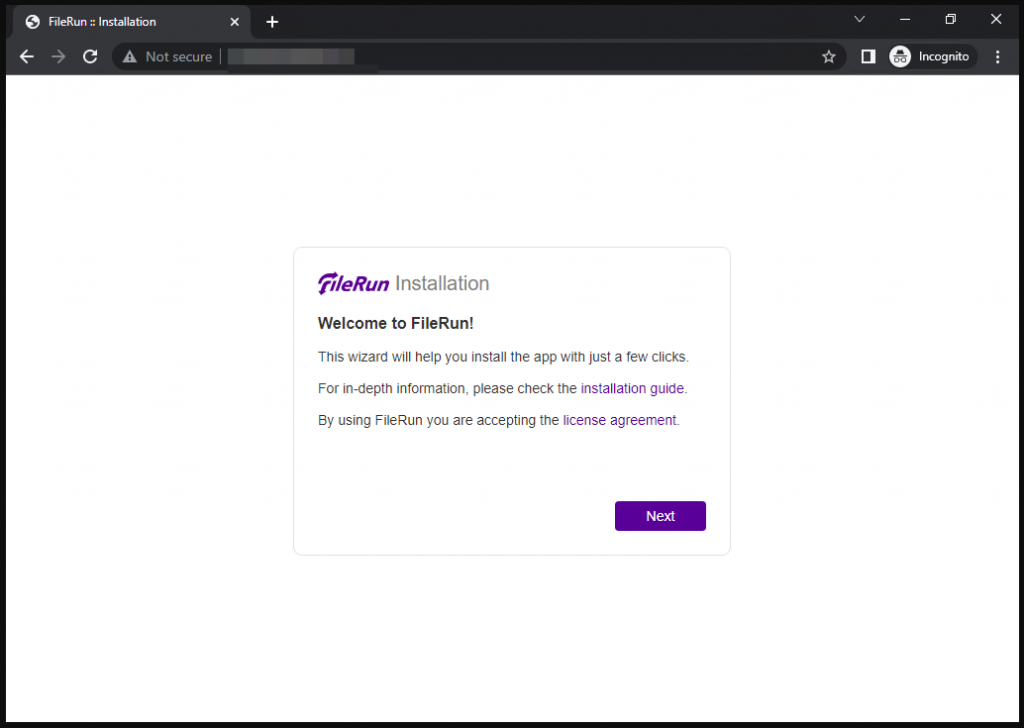The height and width of the screenshot is (728, 1024).
Task: Click the browser forward arrow icon
Action: click(x=58, y=56)
